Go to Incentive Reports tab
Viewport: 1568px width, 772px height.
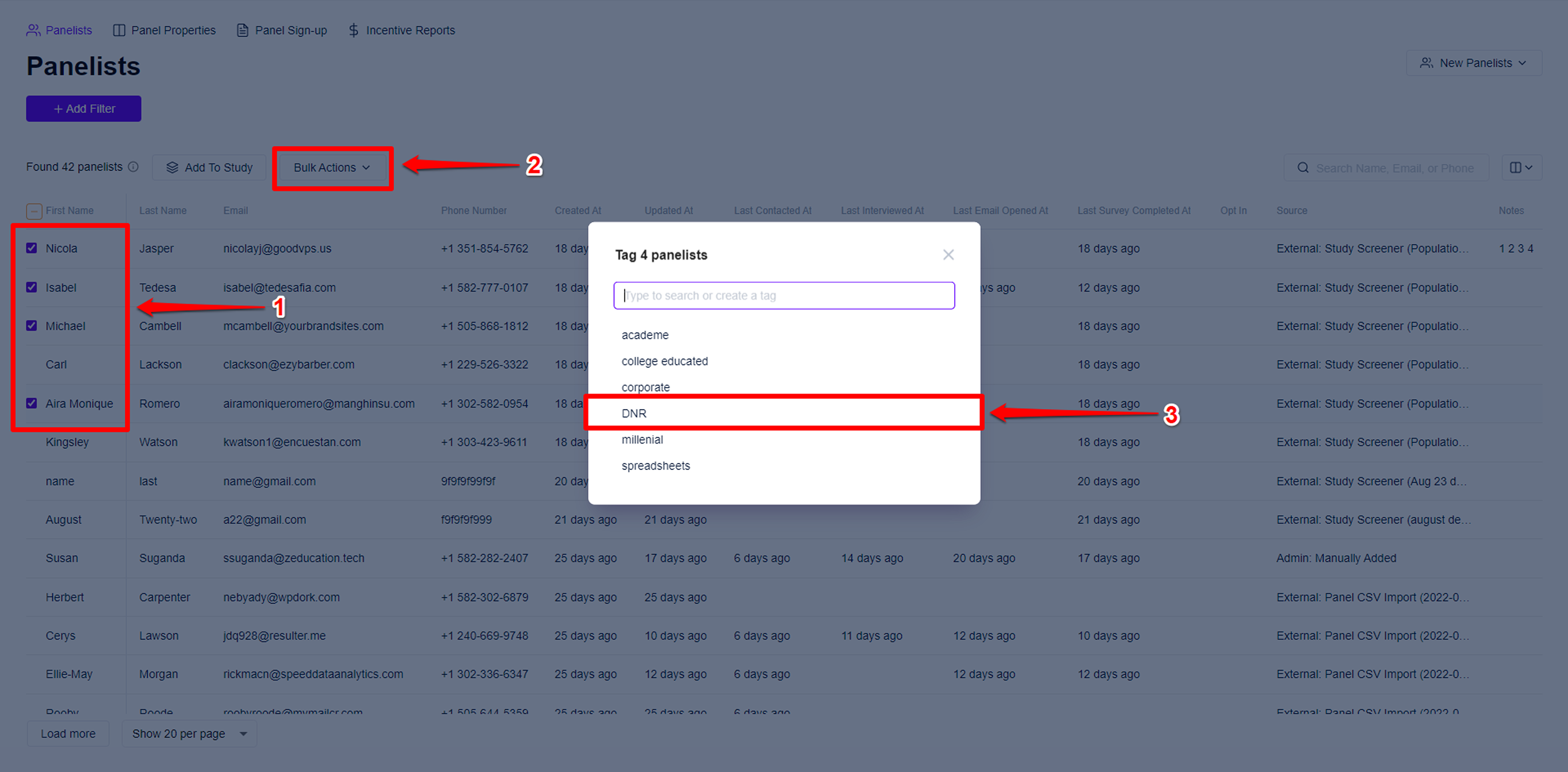(x=402, y=30)
